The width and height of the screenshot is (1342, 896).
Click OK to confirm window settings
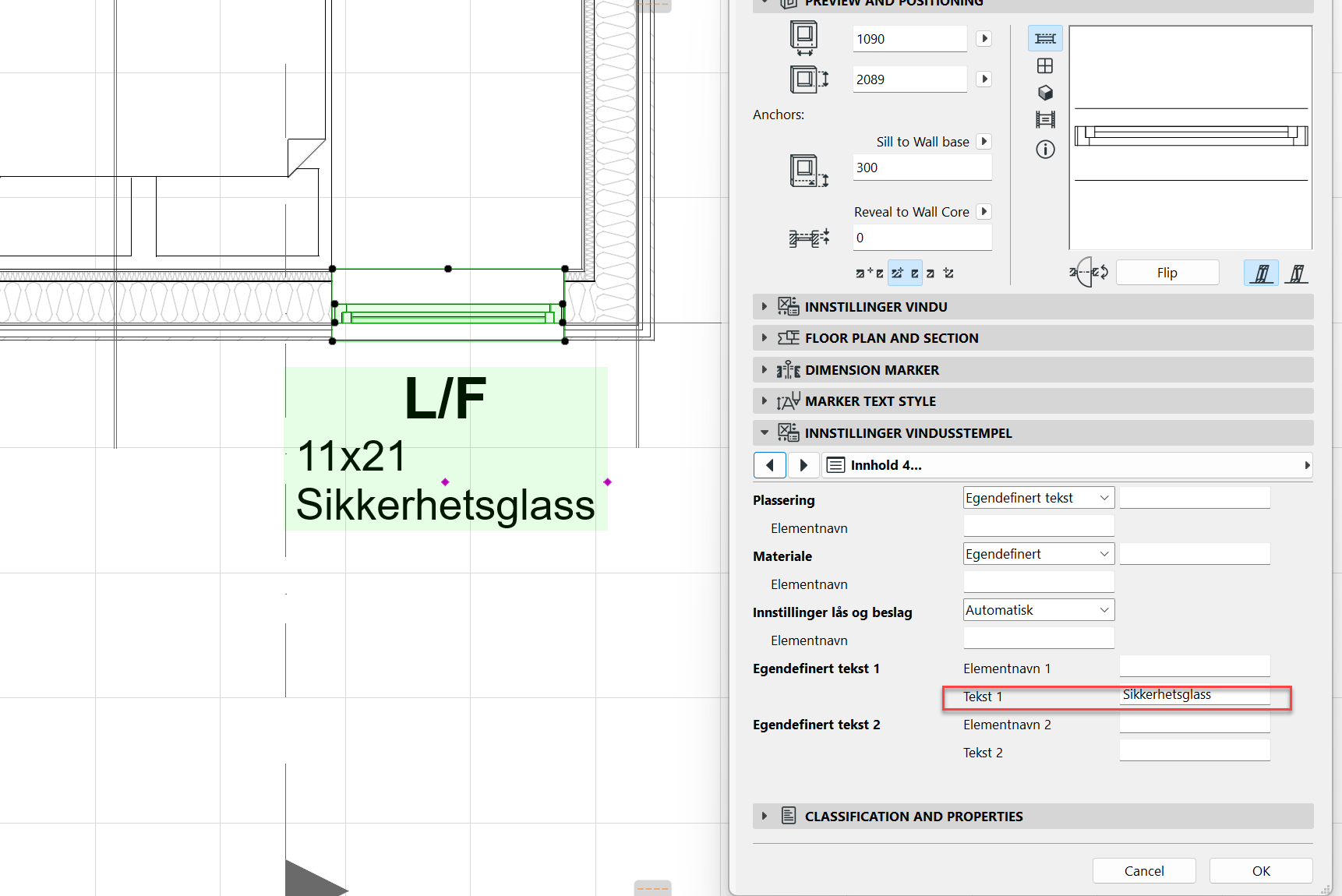coord(1260,871)
